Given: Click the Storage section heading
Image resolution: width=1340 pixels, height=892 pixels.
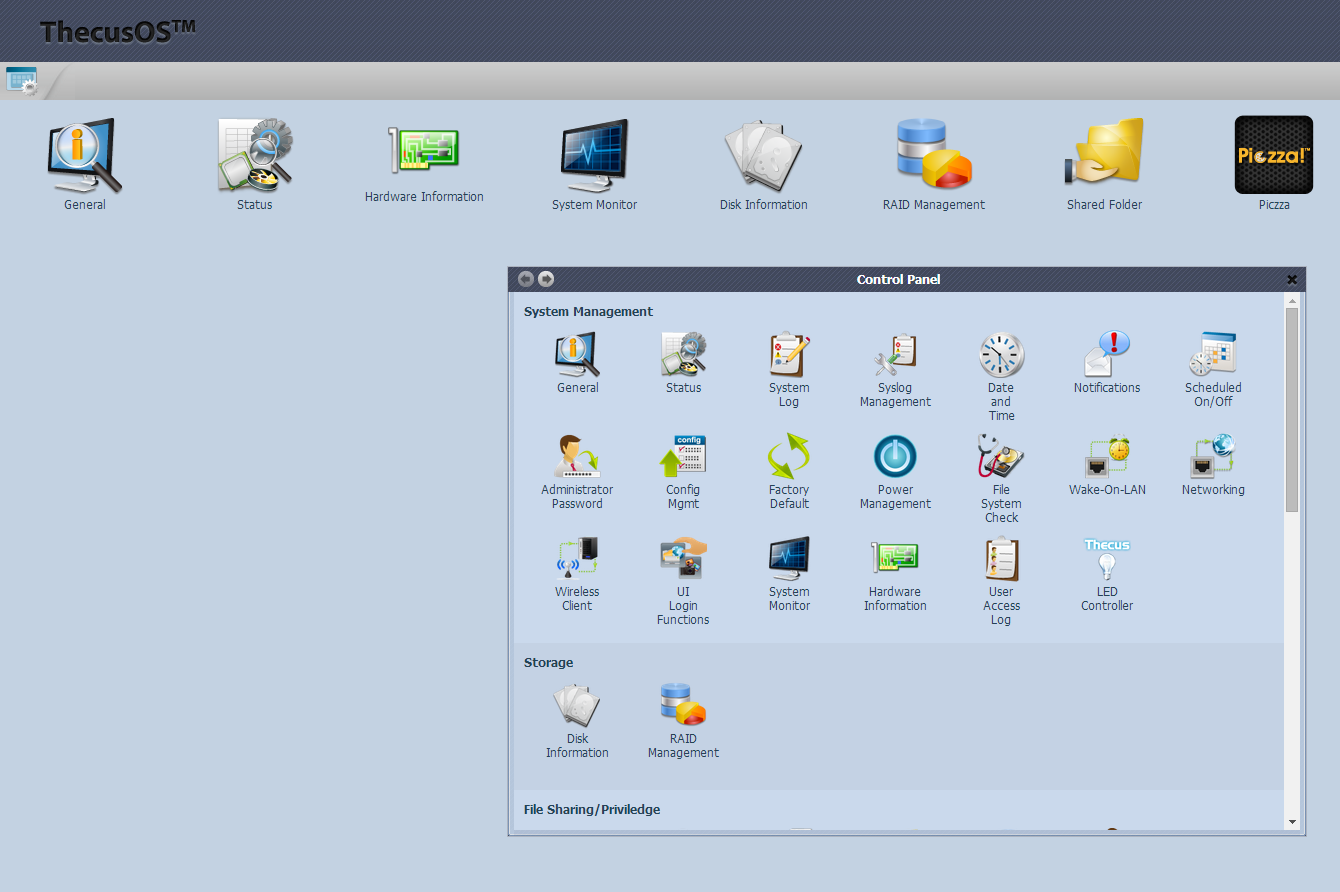Looking at the screenshot, I should 549,663.
